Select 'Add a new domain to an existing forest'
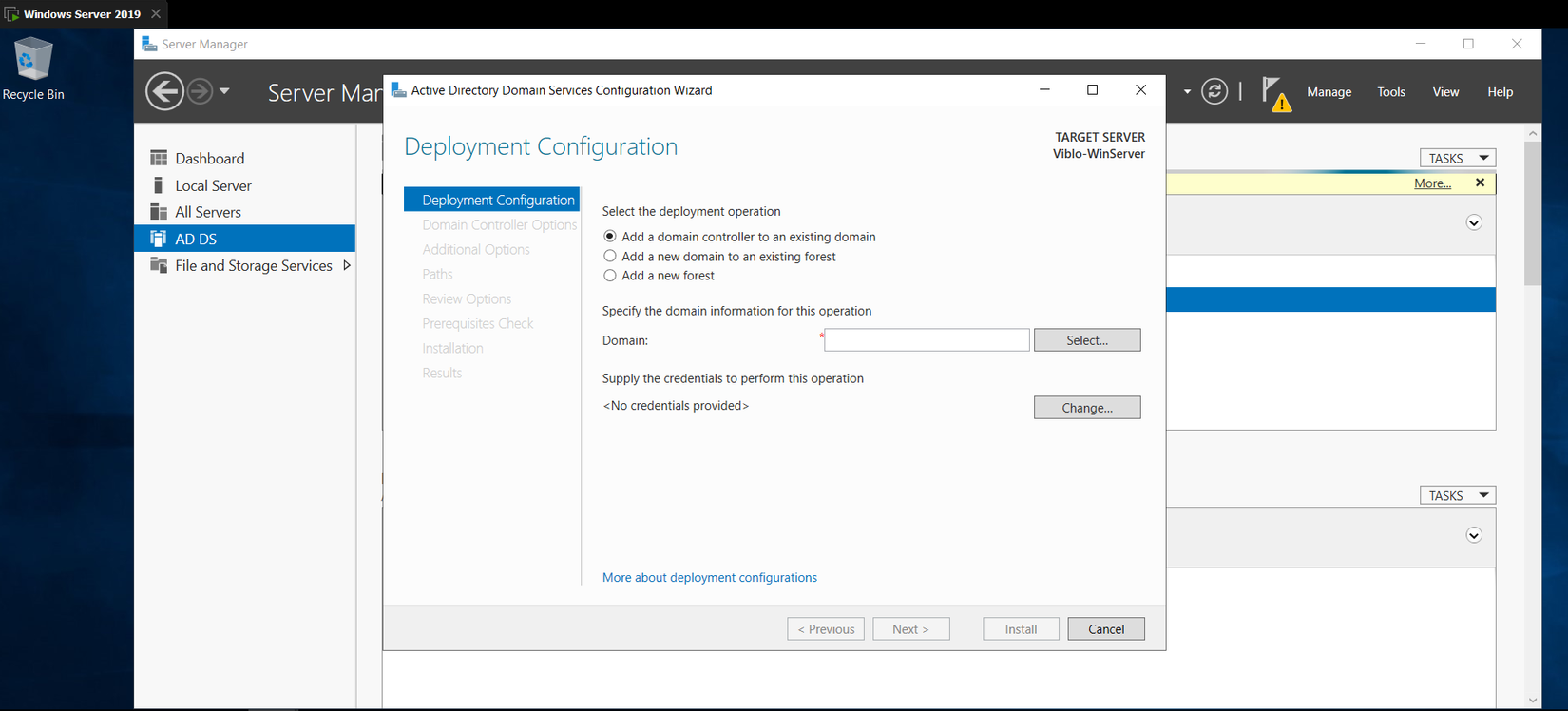This screenshot has height=711, width=1568. [610, 257]
